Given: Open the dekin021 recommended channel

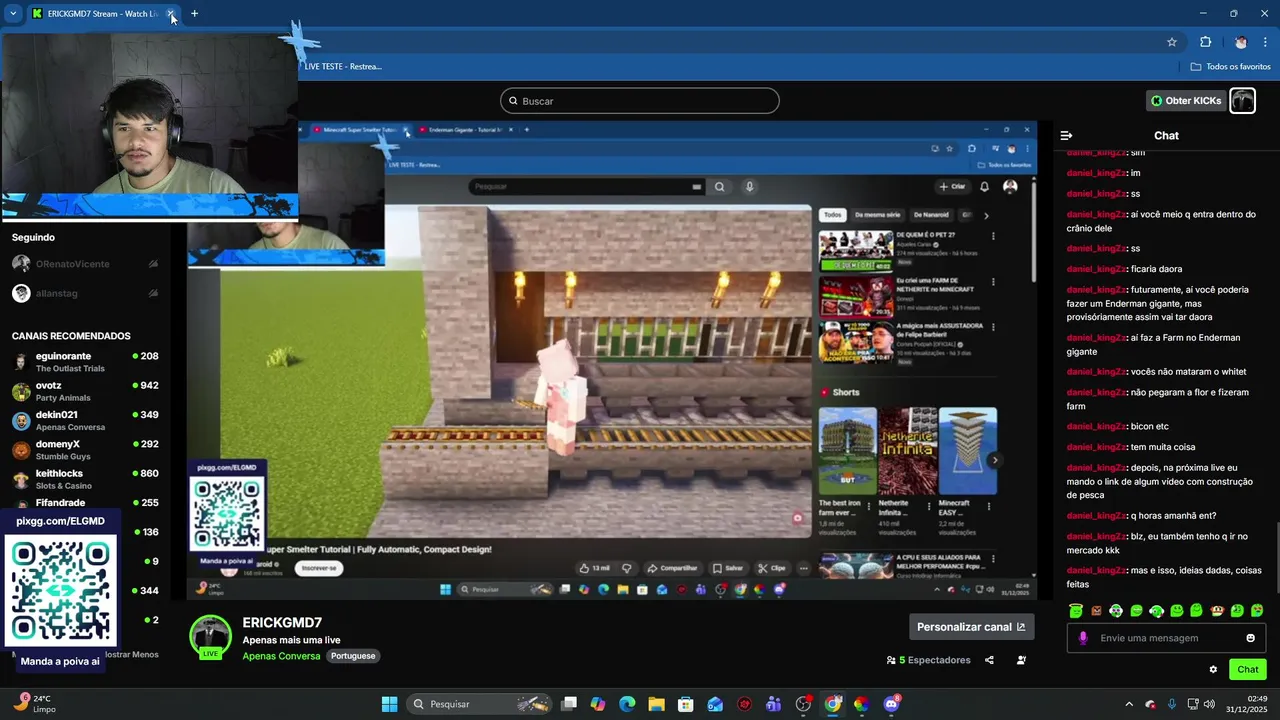Looking at the screenshot, I should tap(85, 421).
